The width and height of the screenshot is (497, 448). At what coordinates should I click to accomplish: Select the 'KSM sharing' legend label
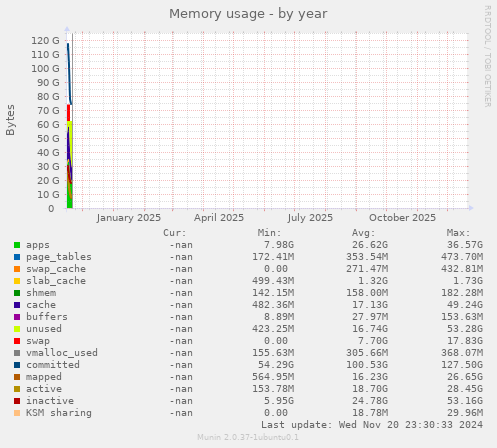pos(59,413)
